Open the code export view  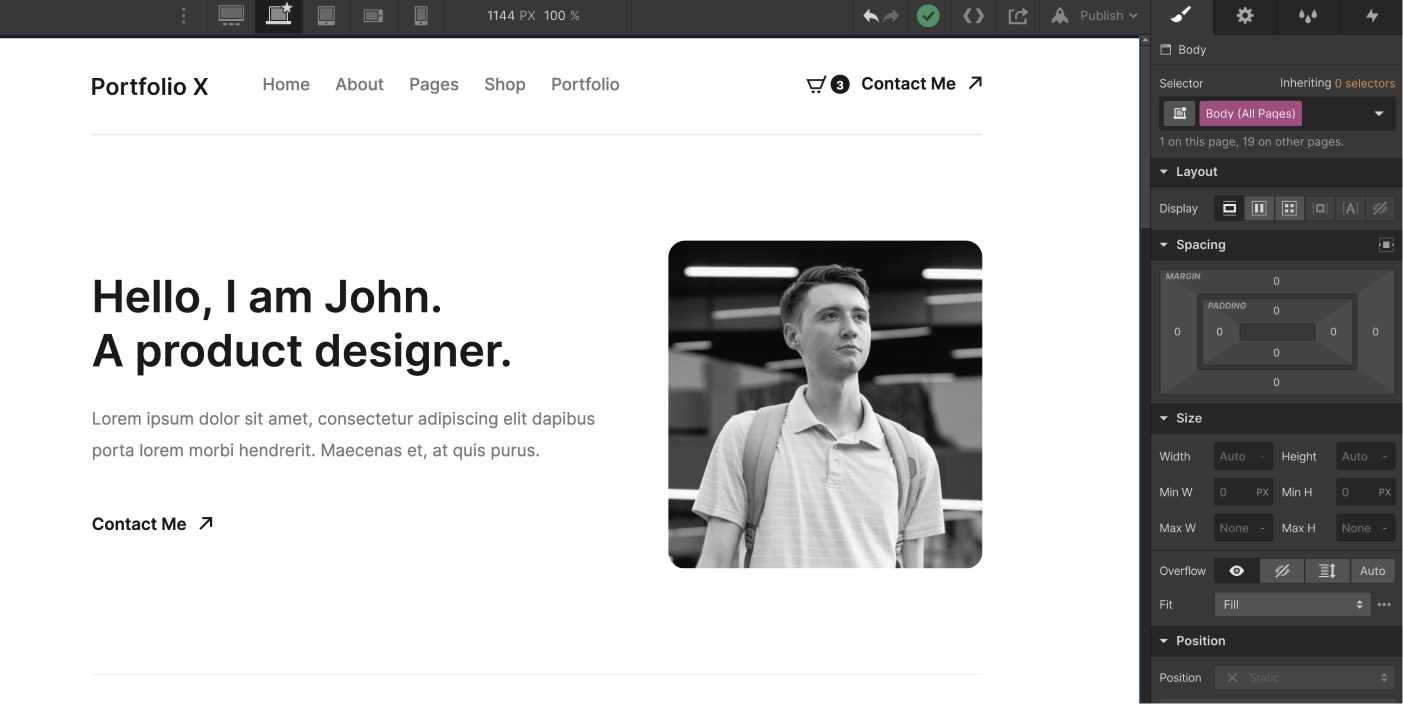(x=973, y=16)
